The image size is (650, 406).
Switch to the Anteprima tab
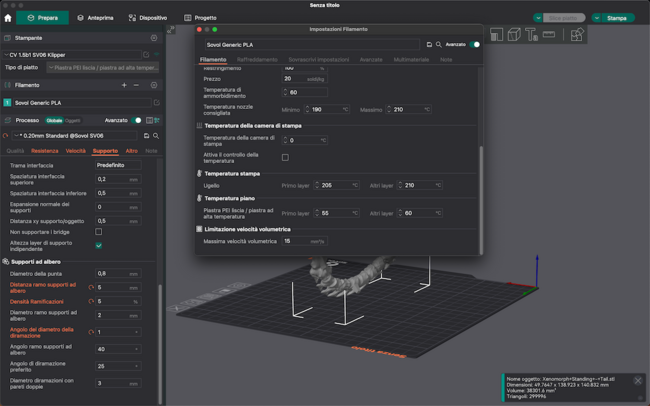(x=95, y=18)
